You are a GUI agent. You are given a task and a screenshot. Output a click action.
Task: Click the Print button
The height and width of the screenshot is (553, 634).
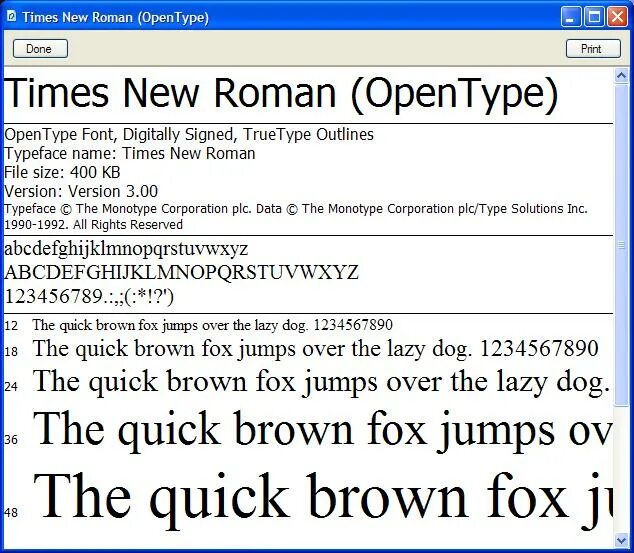(593, 49)
